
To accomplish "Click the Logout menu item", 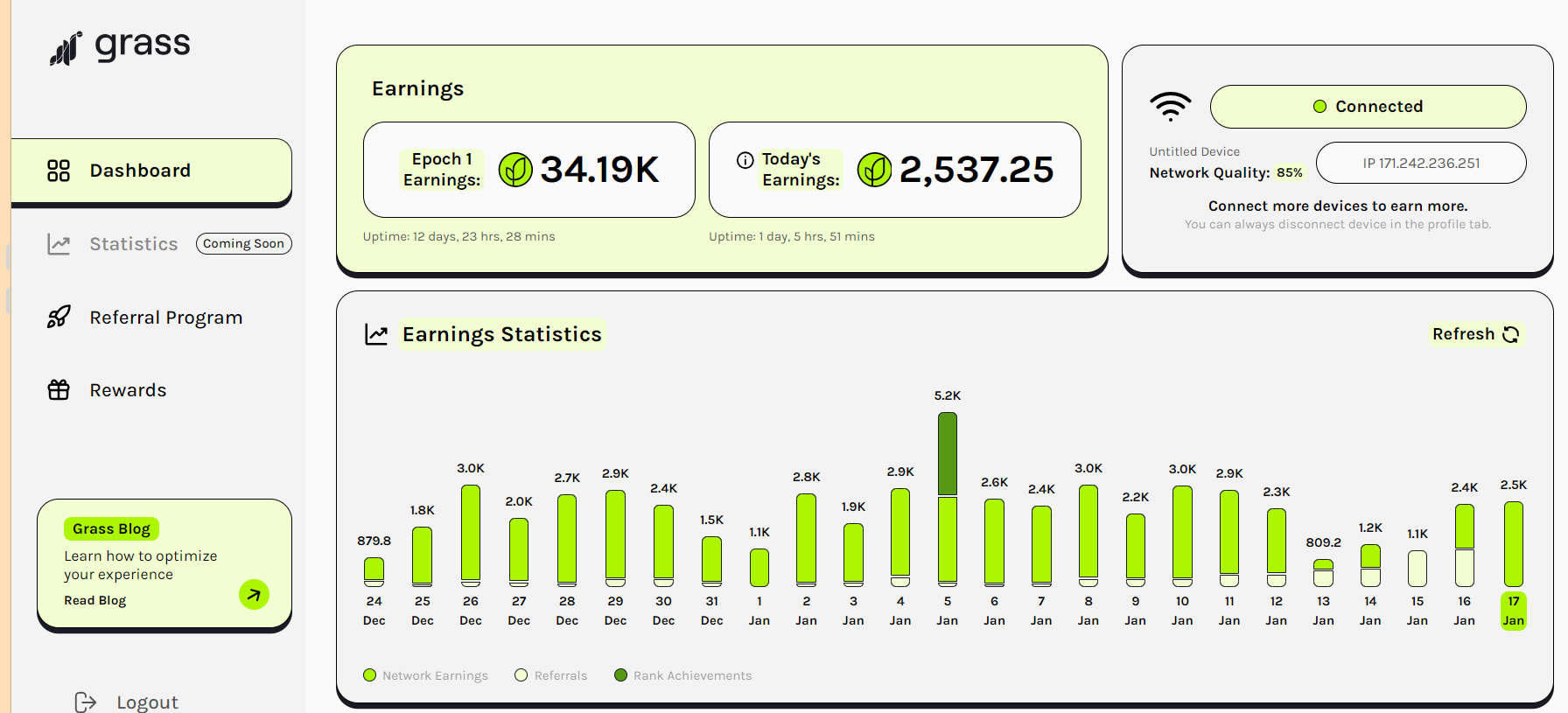I will click(147, 702).
